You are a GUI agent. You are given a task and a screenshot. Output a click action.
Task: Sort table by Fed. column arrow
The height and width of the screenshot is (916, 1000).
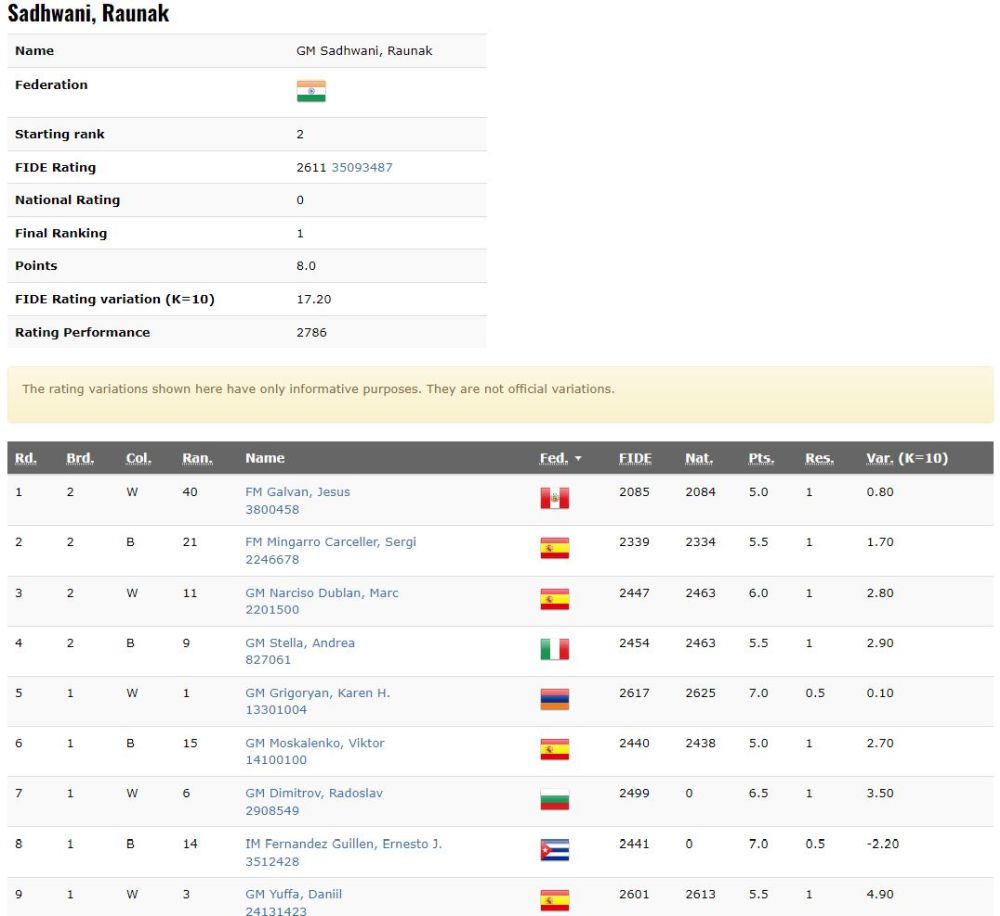point(578,459)
